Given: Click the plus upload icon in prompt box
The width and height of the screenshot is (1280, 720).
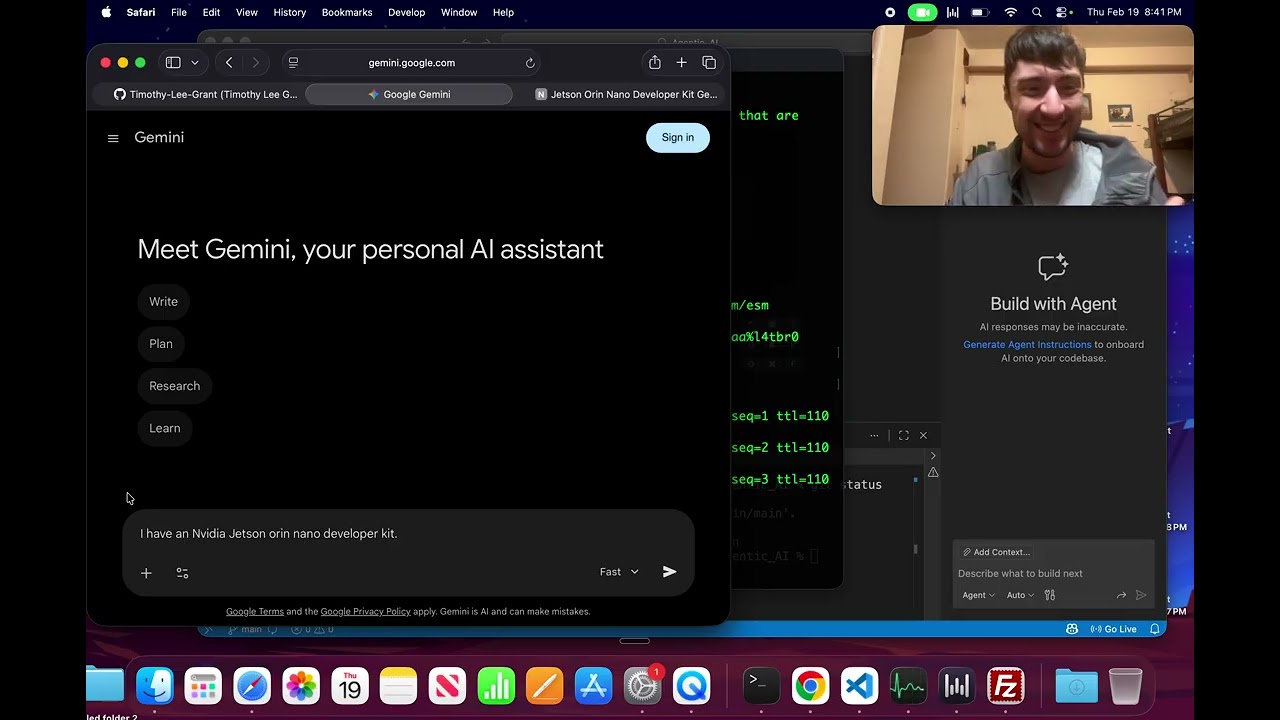Looking at the screenshot, I should click(x=146, y=573).
